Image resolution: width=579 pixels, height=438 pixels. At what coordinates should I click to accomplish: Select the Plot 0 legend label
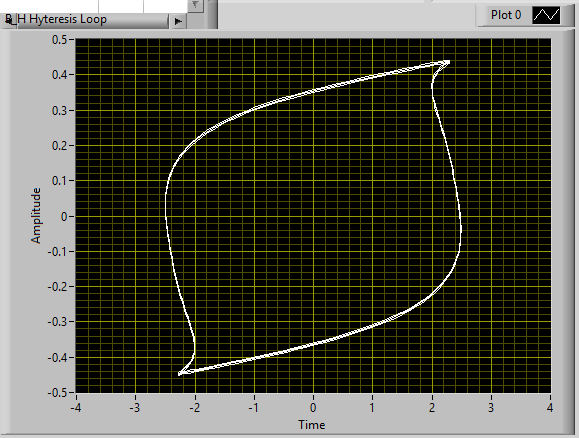[x=506, y=15]
